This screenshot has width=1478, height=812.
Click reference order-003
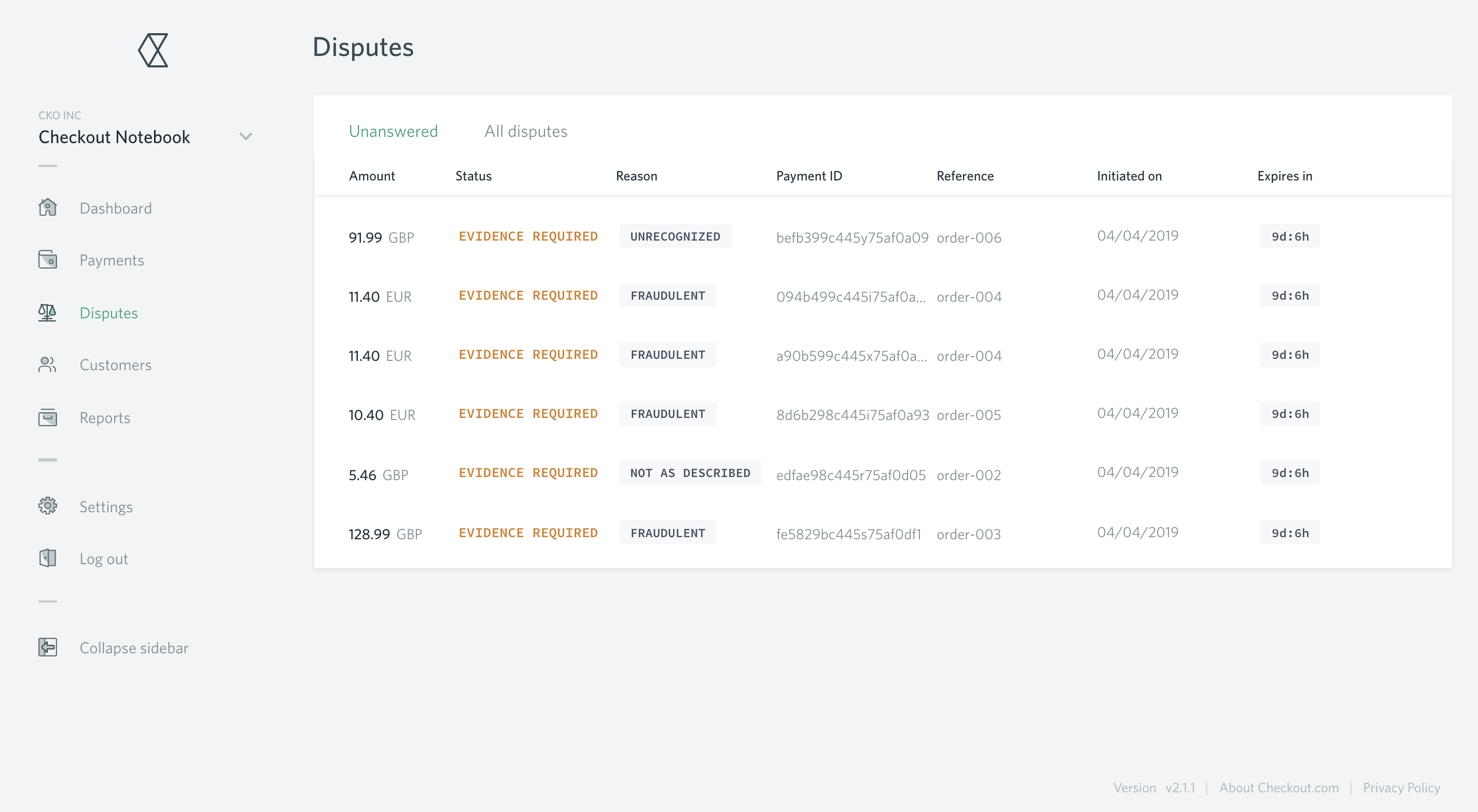[969, 534]
